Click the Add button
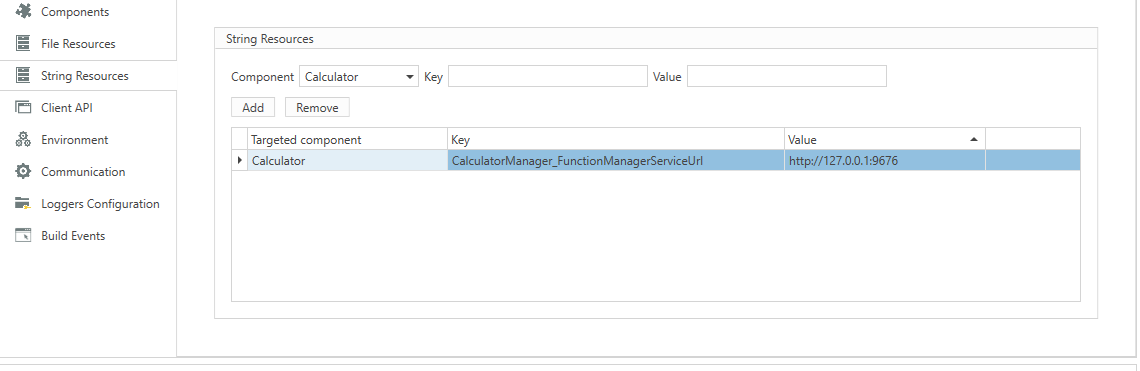1140x371 pixels. (253, 108)
